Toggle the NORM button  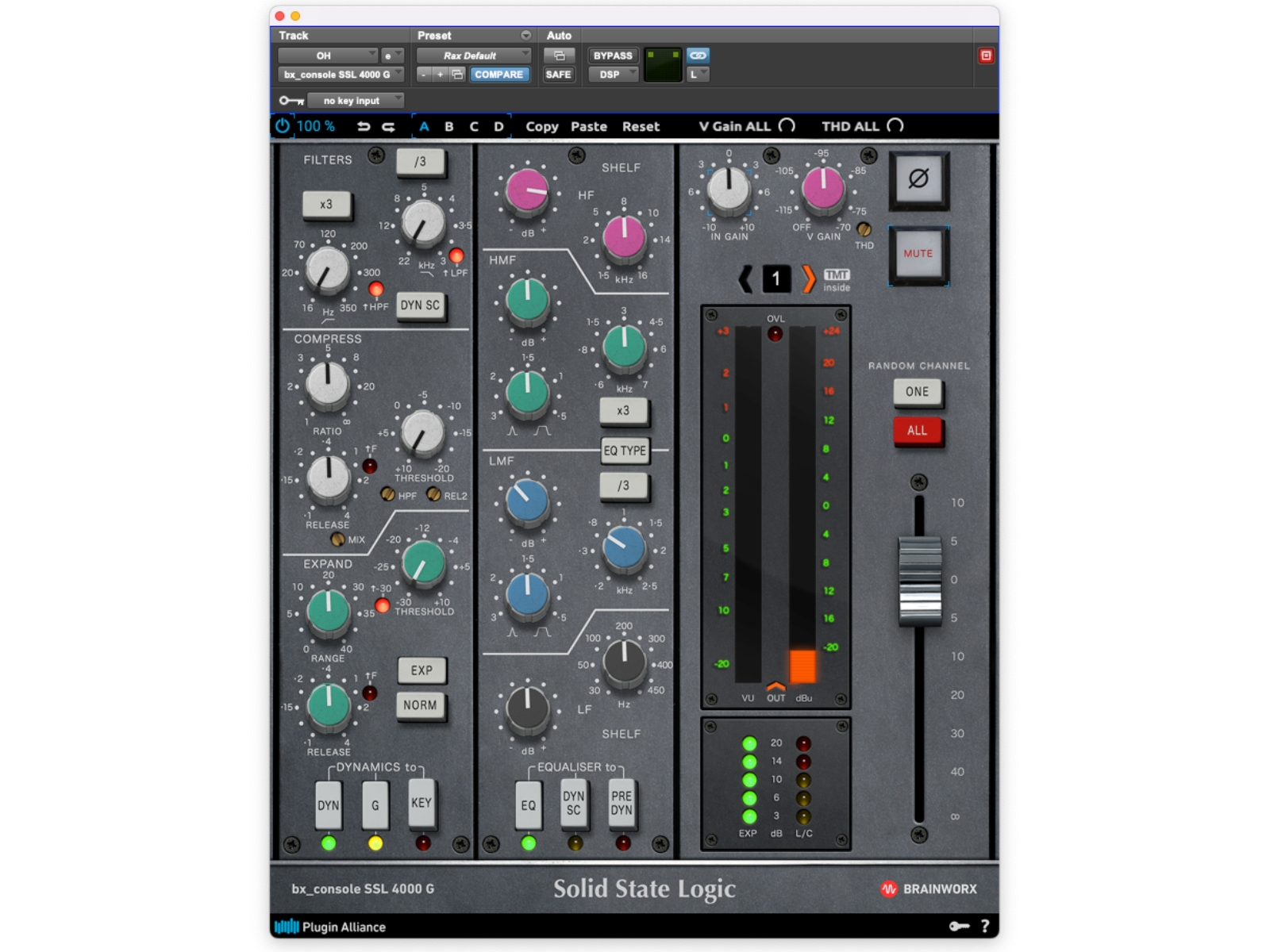click(420, 705)
